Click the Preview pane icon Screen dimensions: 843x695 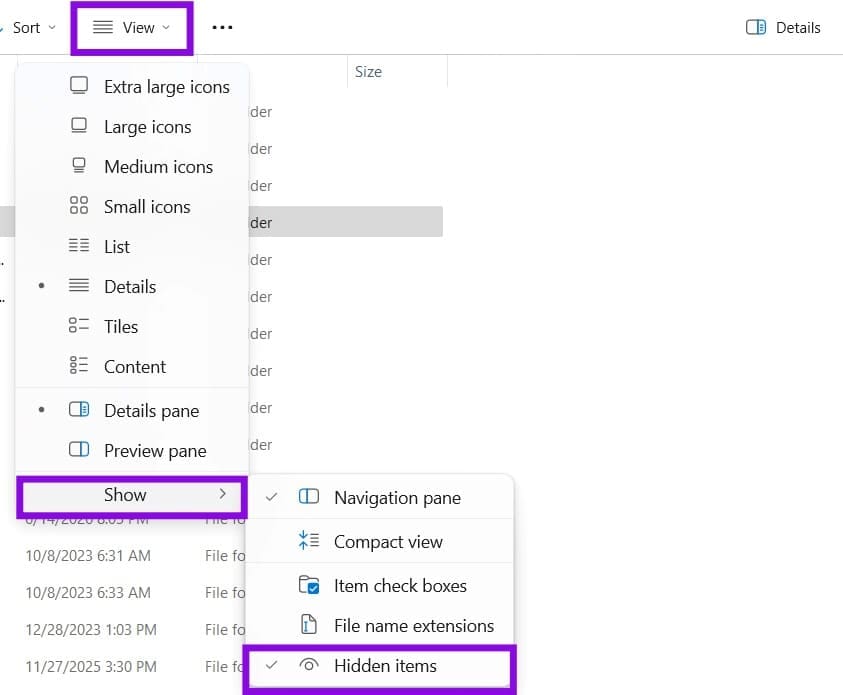pos(79,449)
